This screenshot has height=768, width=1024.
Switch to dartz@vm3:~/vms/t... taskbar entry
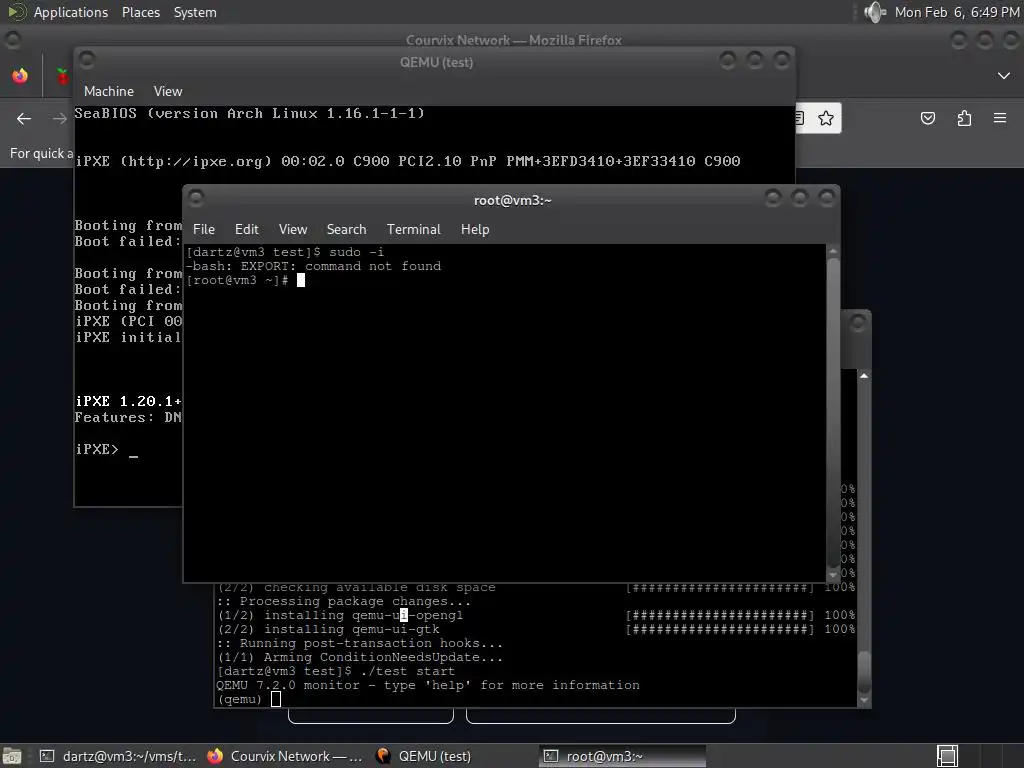click(x=118, y=756)
